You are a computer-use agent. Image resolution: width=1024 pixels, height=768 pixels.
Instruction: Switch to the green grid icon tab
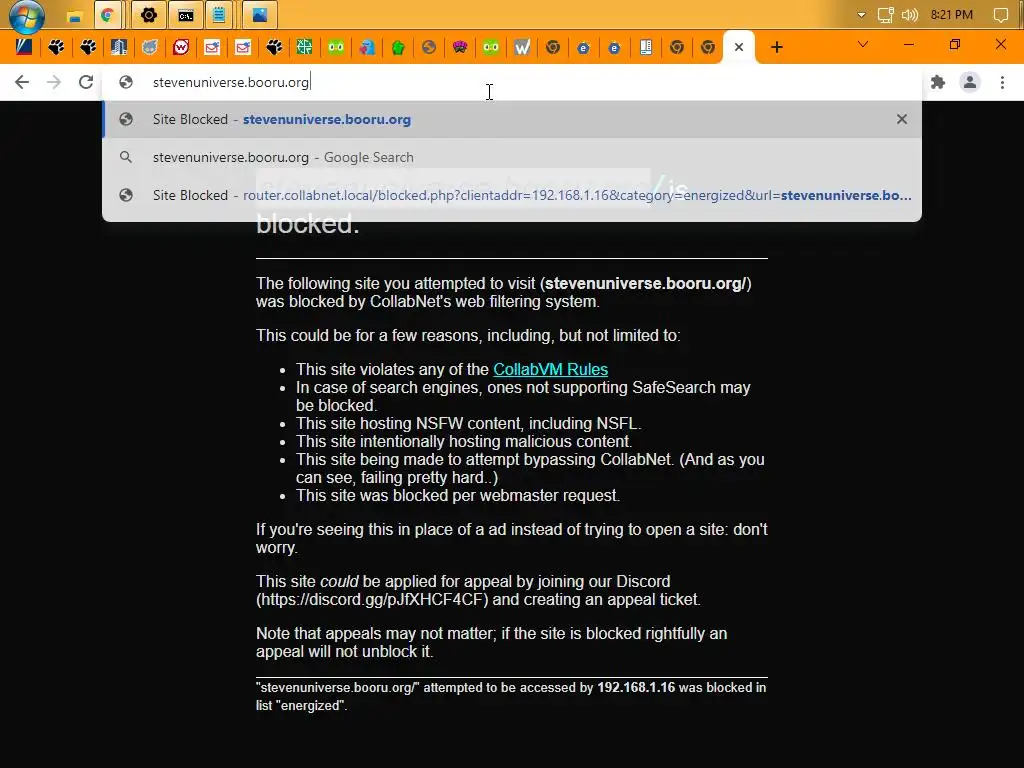pos(304,47)
